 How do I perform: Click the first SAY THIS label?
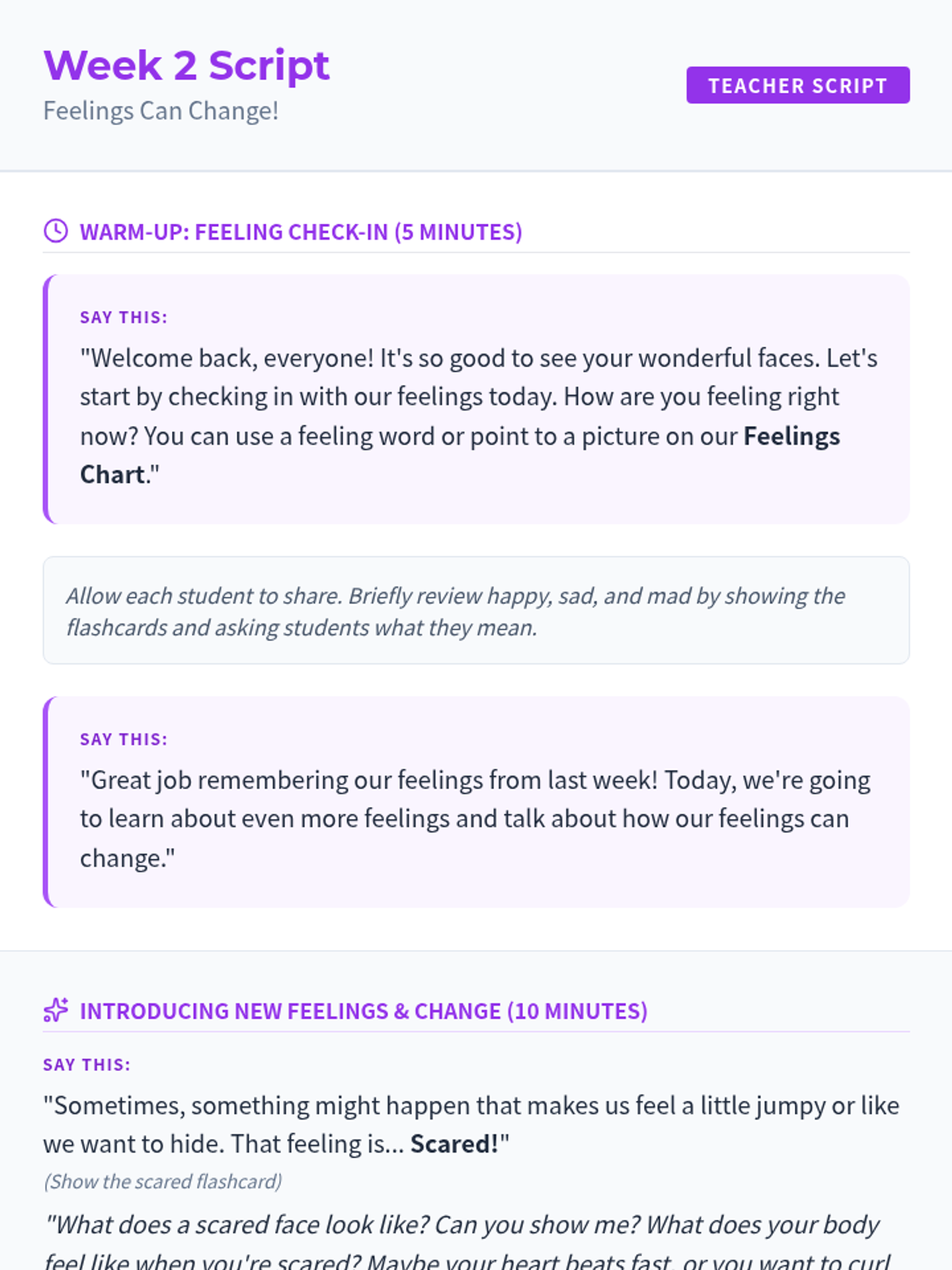[124, 317]
